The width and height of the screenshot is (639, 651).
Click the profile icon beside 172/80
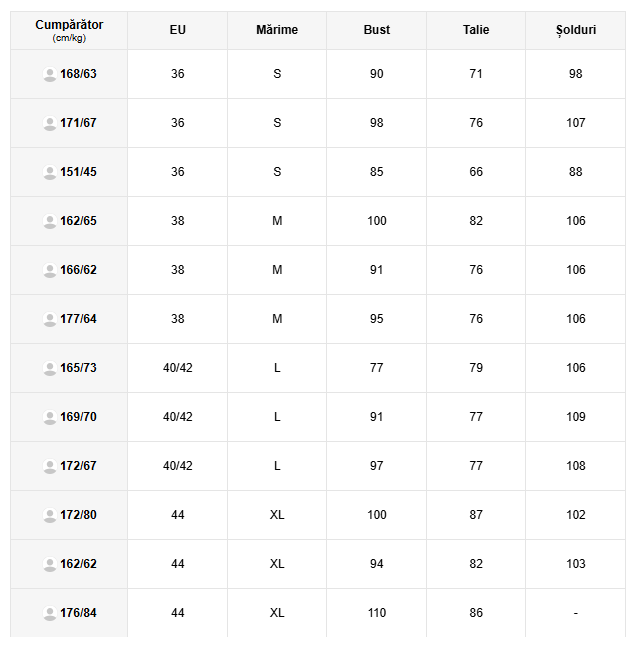[x=49, y=515]
